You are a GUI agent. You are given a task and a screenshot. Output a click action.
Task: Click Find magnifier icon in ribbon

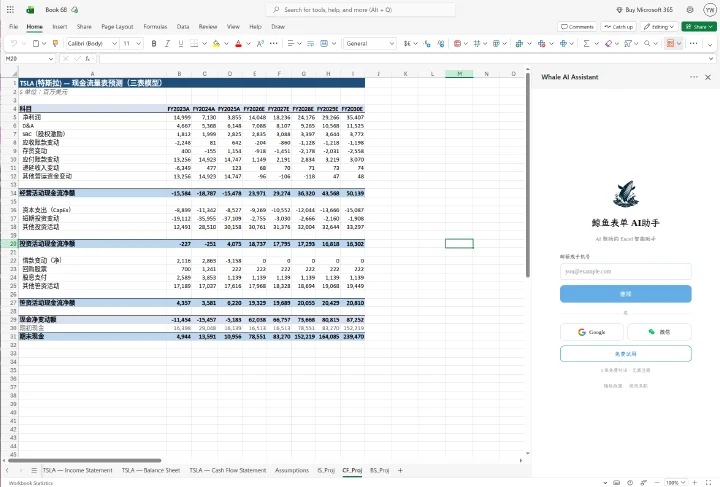click(x=647, y=44)
